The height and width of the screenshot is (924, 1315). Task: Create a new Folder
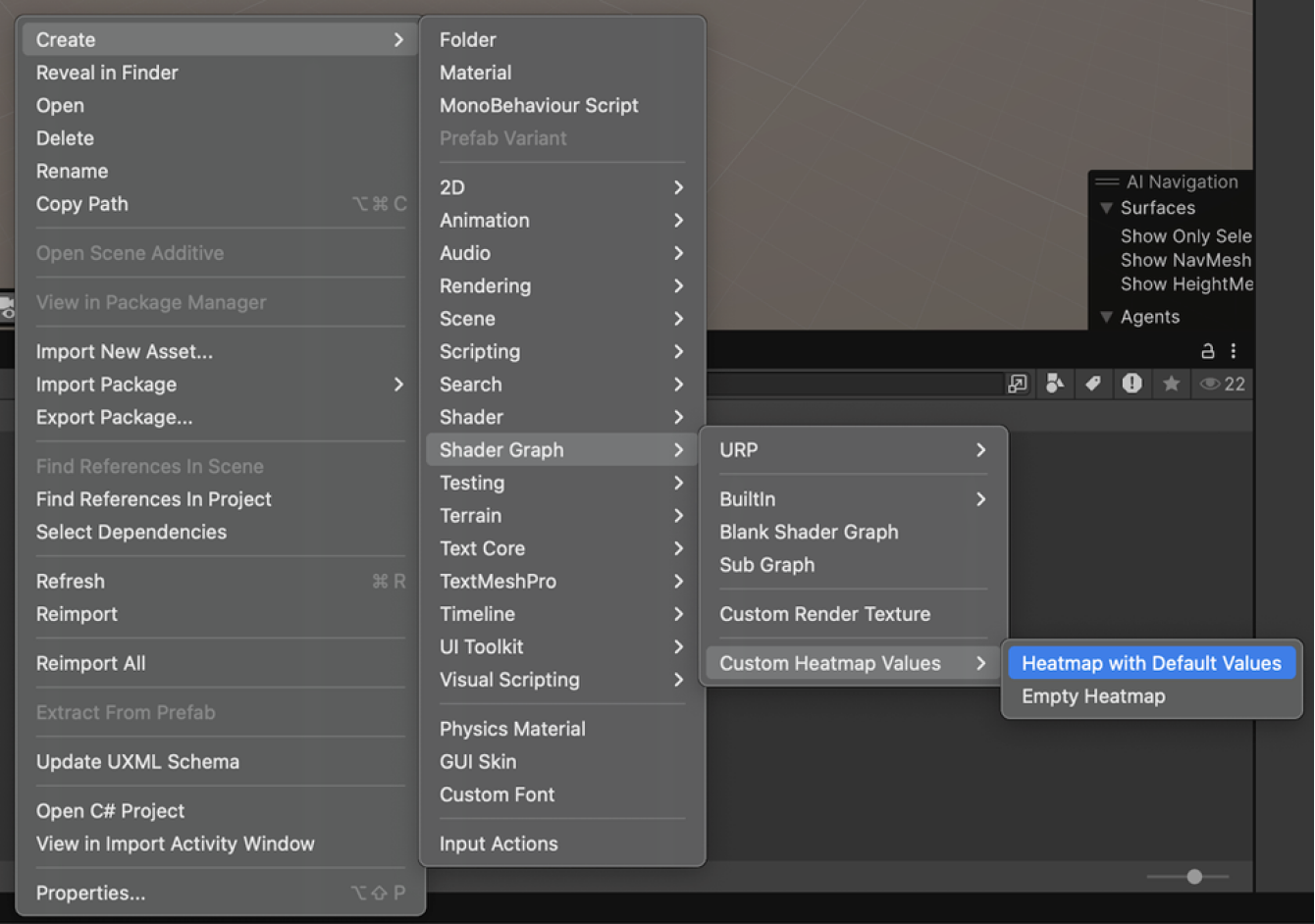561,39
